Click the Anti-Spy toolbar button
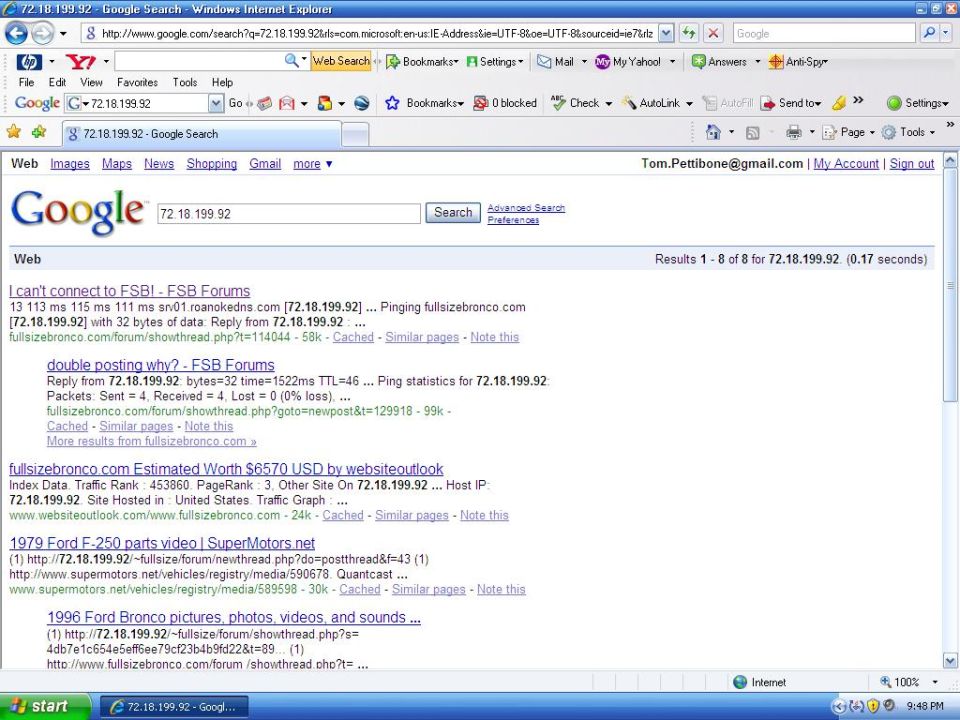The width and height of the screenshot is (960, 720). pos(797,62)
